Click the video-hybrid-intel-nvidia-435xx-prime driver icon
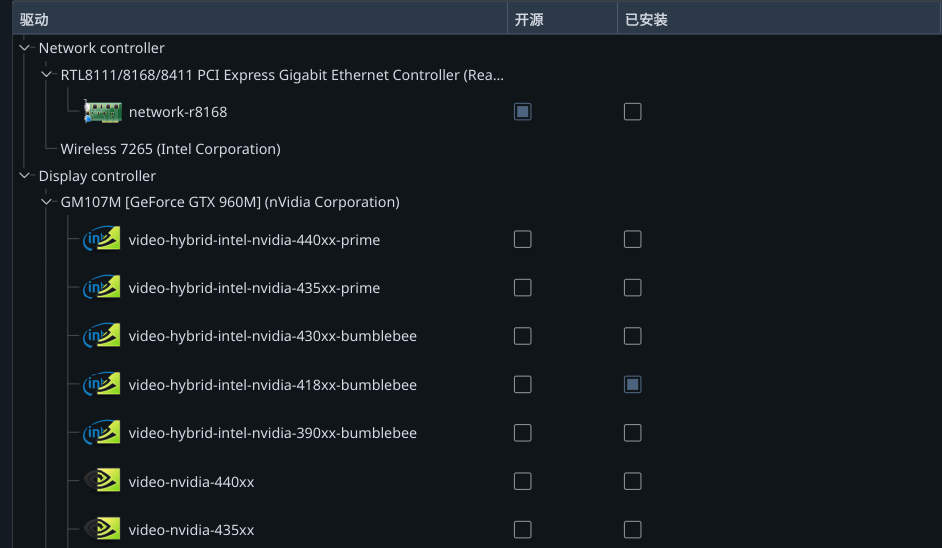The height and width of the screenshot is (548, 942). pyautogui.click(x=102, y=287)
